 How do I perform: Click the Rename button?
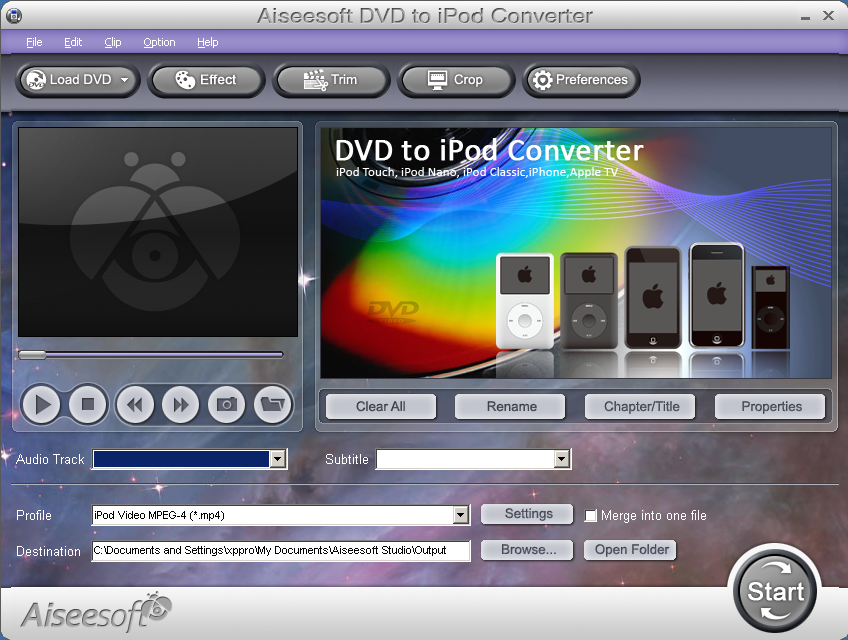[x=511, y=406]
